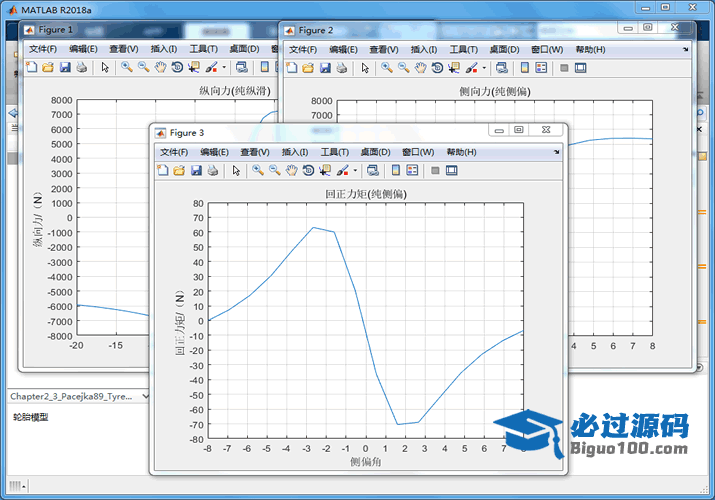Select the Pan hand tool in Figure 3
This screenshot has height=500, width=715.
point(291,171)
